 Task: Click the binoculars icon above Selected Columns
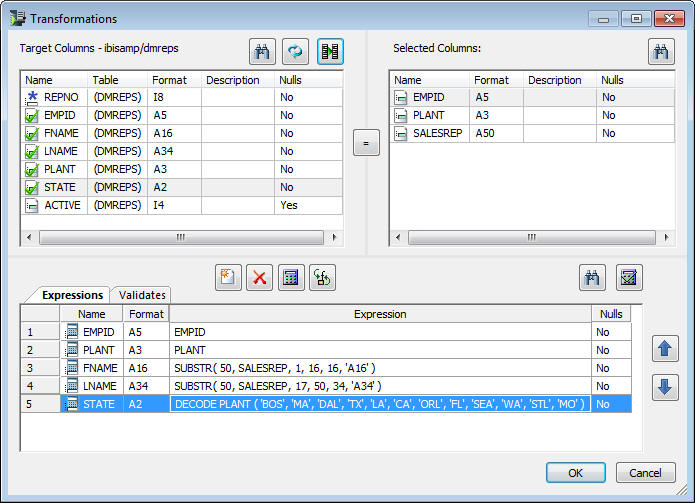pos(661,52)
